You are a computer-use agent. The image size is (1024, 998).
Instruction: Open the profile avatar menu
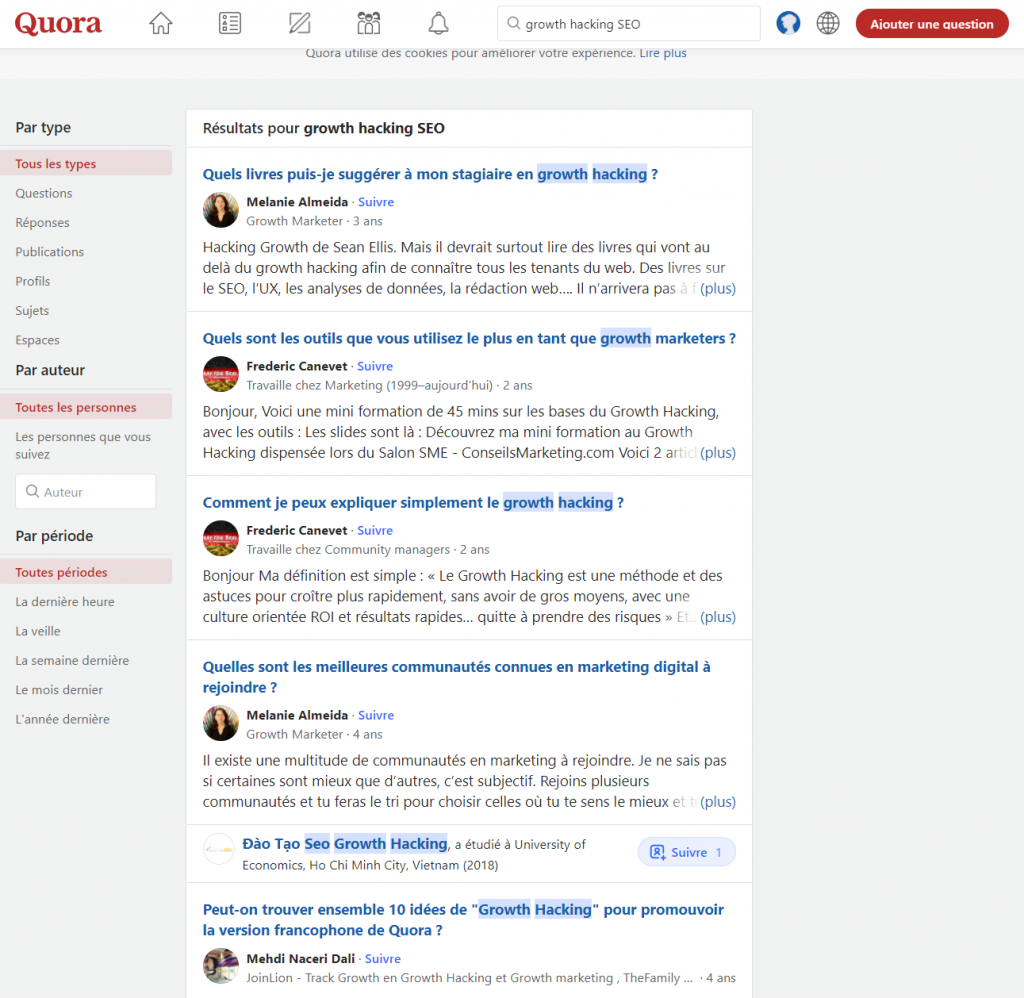pos(788,24)
